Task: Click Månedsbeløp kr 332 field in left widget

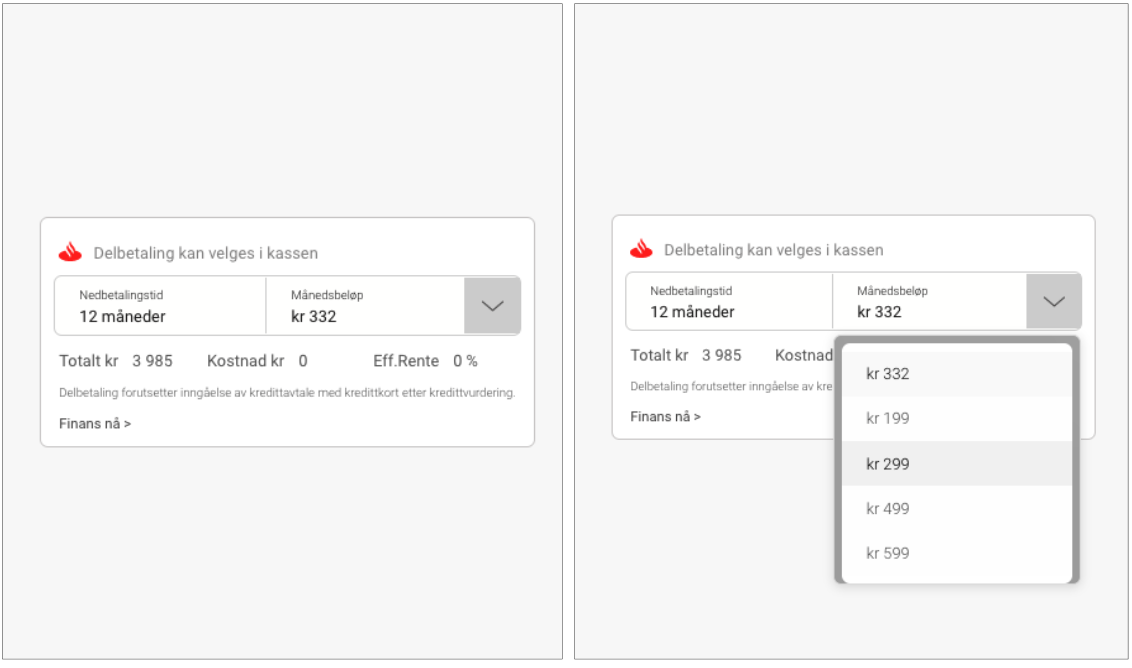Action: click(x=365, y=305)
